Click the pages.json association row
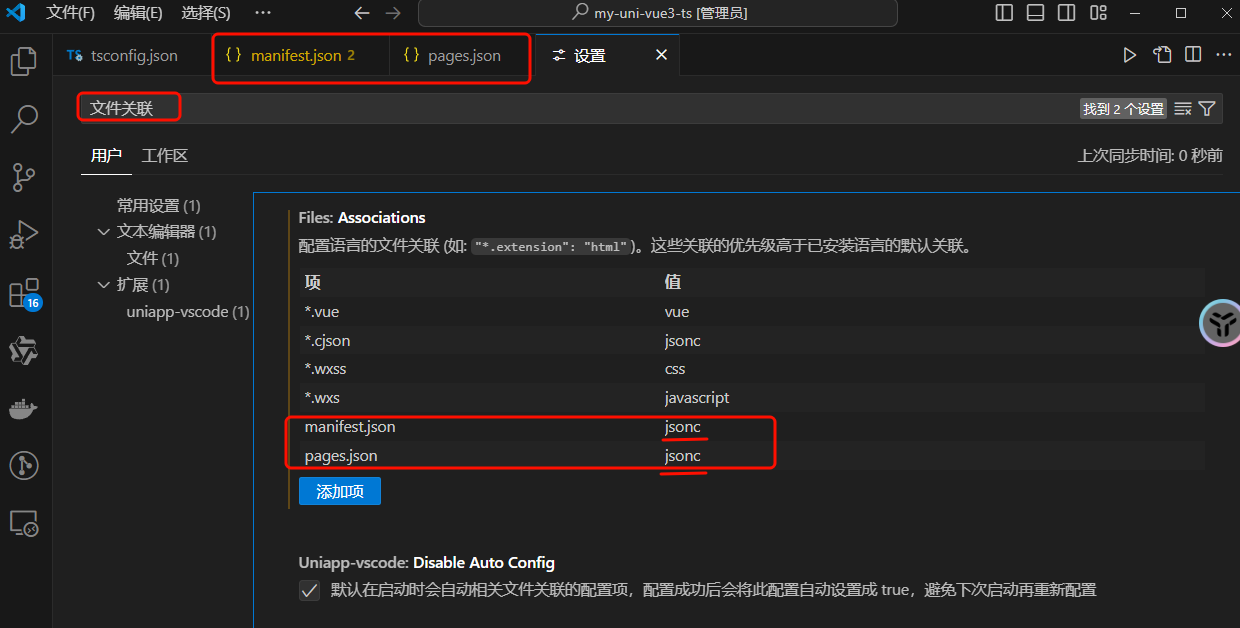Screen dimensions: 1240x628 point(752,456)
